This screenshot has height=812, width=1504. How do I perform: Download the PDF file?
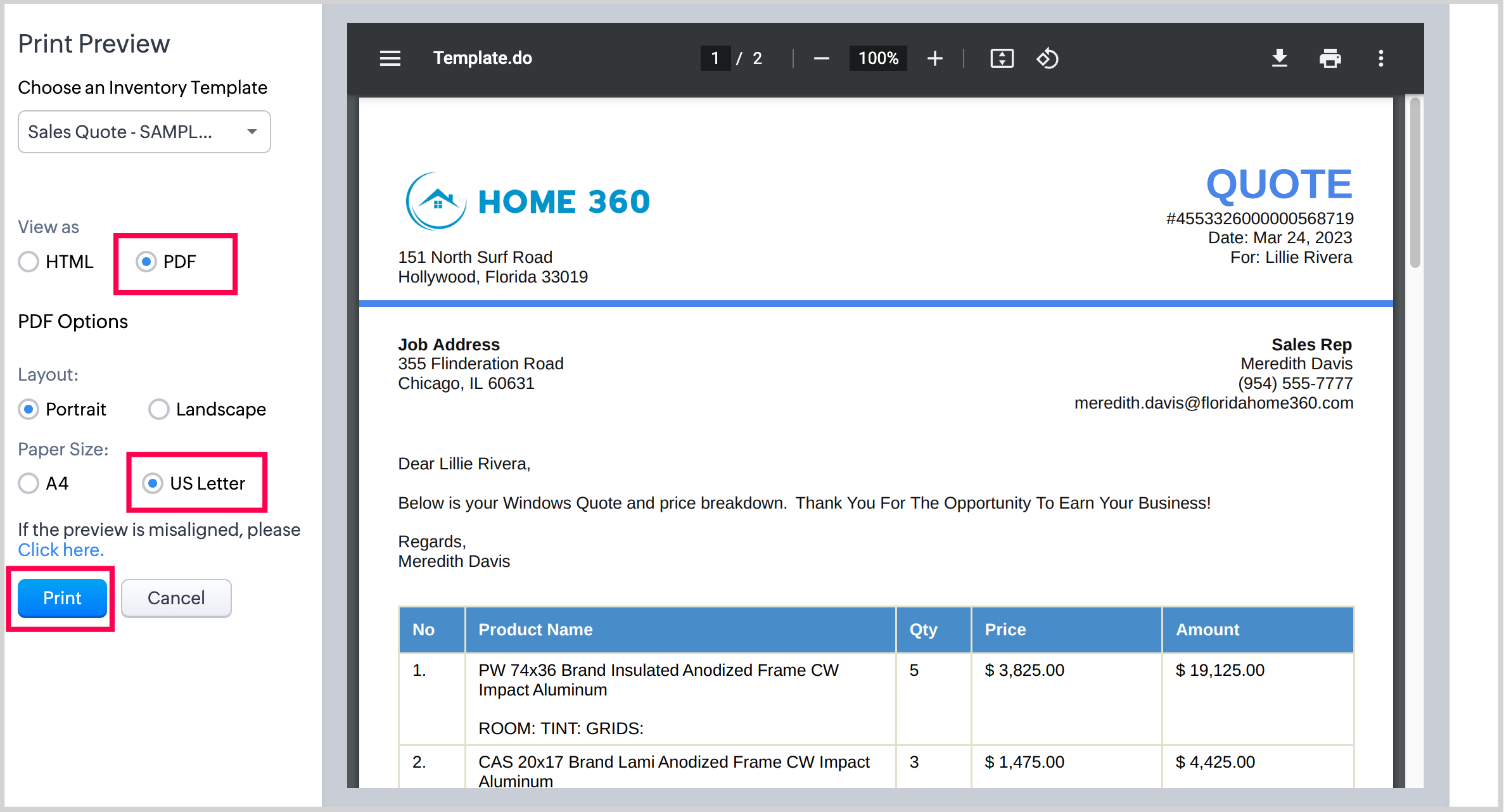pyautogui.click(x=1279, y=58)
